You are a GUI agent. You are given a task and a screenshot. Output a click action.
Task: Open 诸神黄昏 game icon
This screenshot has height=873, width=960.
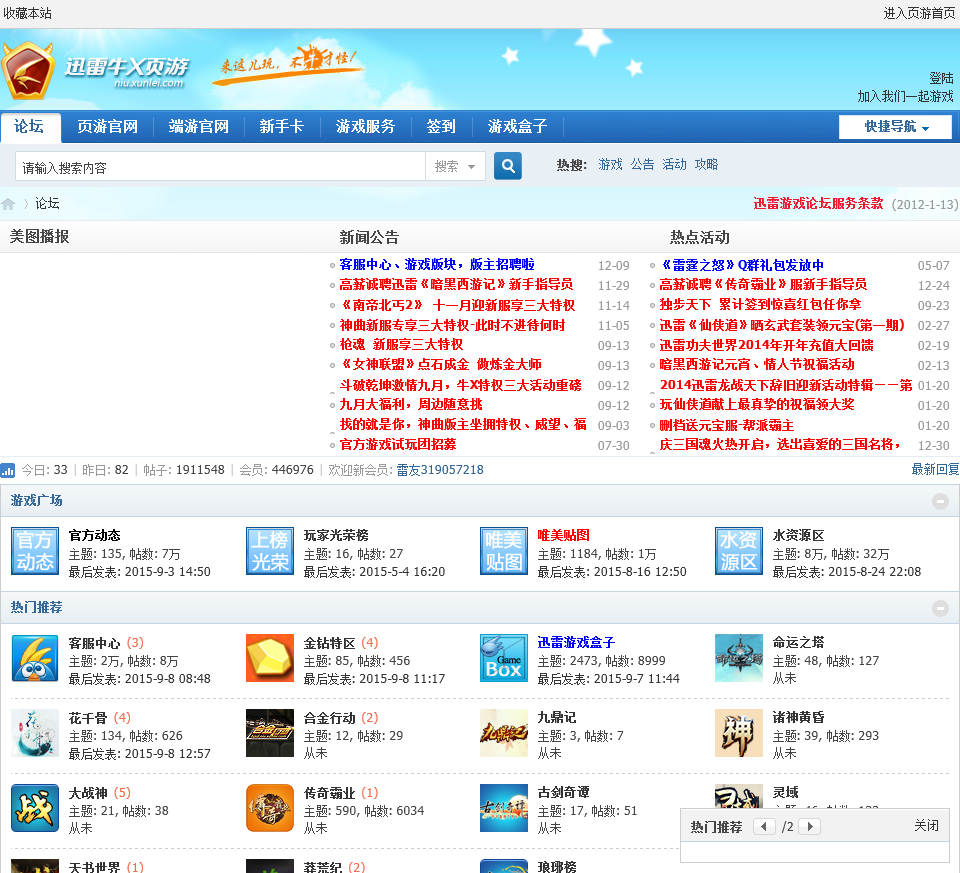pos(739,733)
